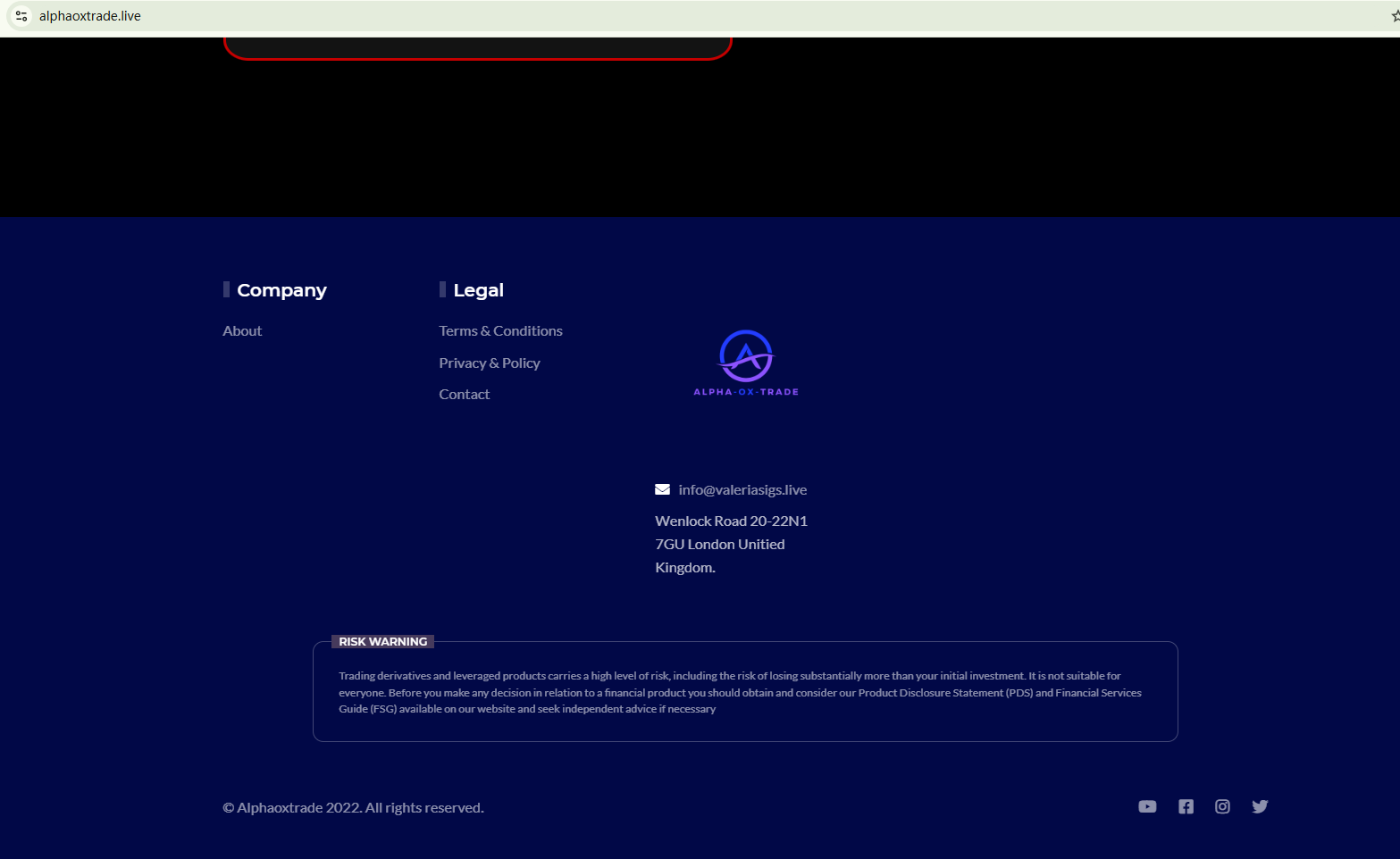
Task: Select the alphaoxtrade.live address bar URL
Action: click(90, 16)
